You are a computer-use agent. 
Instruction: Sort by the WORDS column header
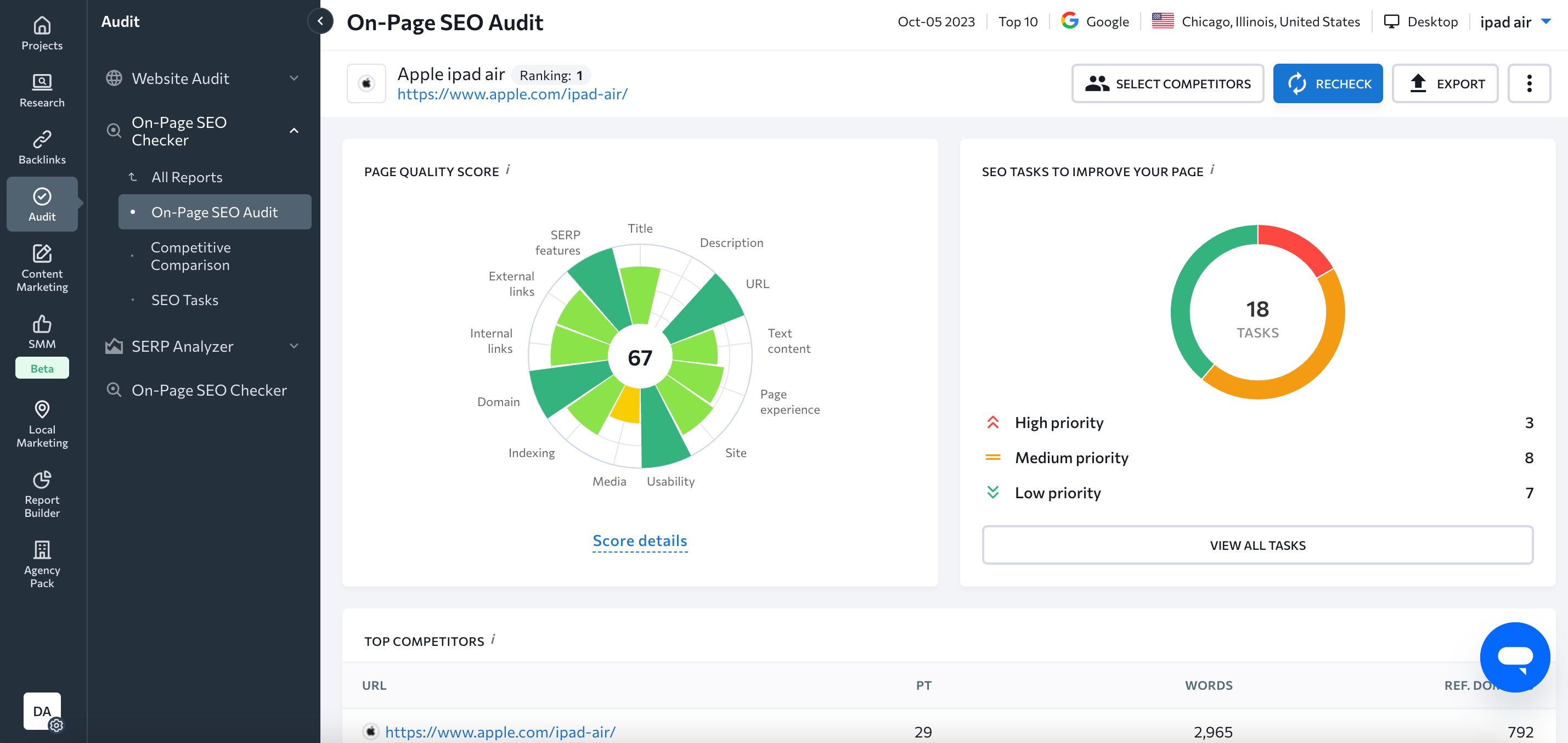tap(1208, 685)
